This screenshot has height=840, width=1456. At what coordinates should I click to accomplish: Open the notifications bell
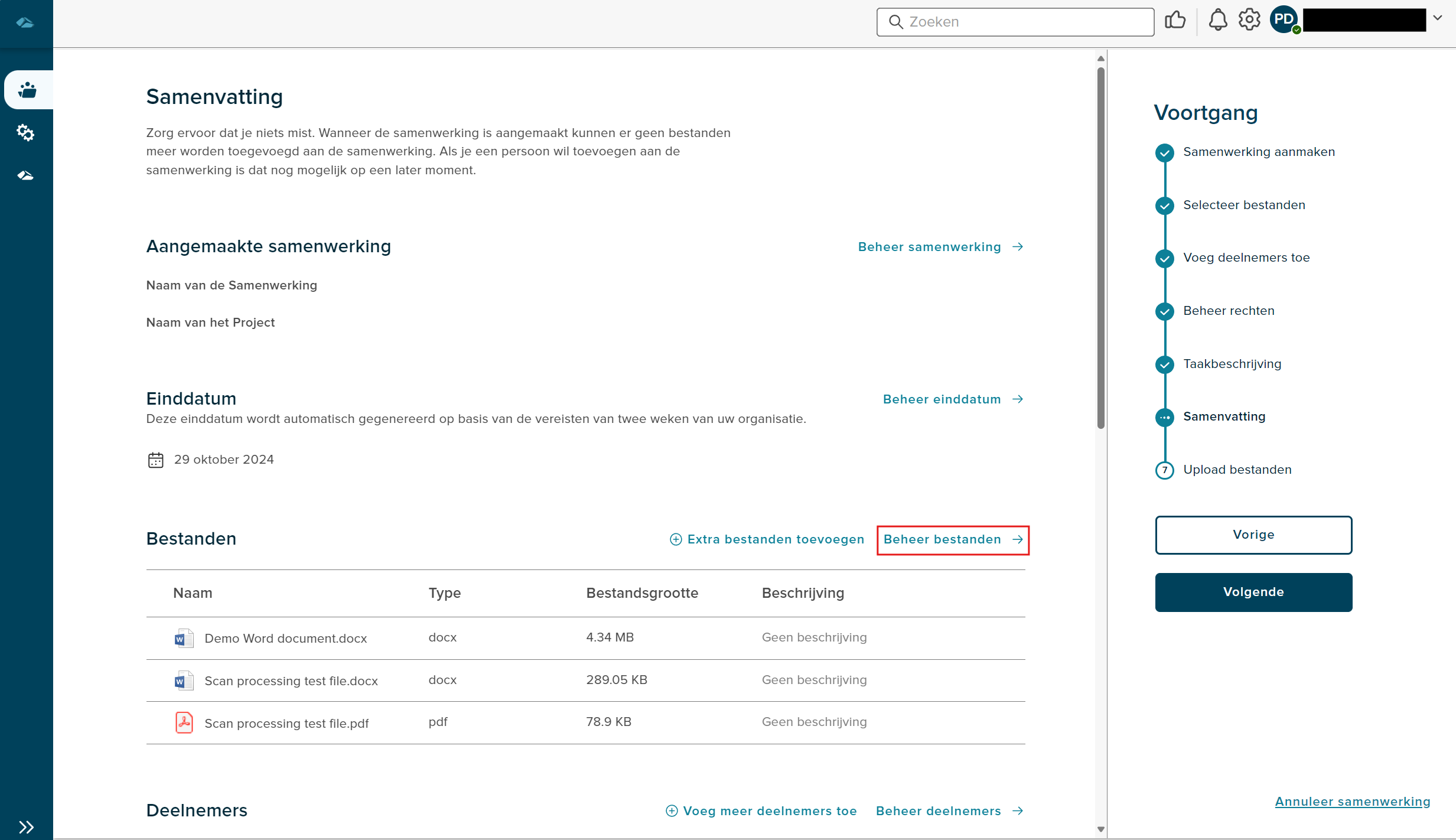click(1218, 21)
